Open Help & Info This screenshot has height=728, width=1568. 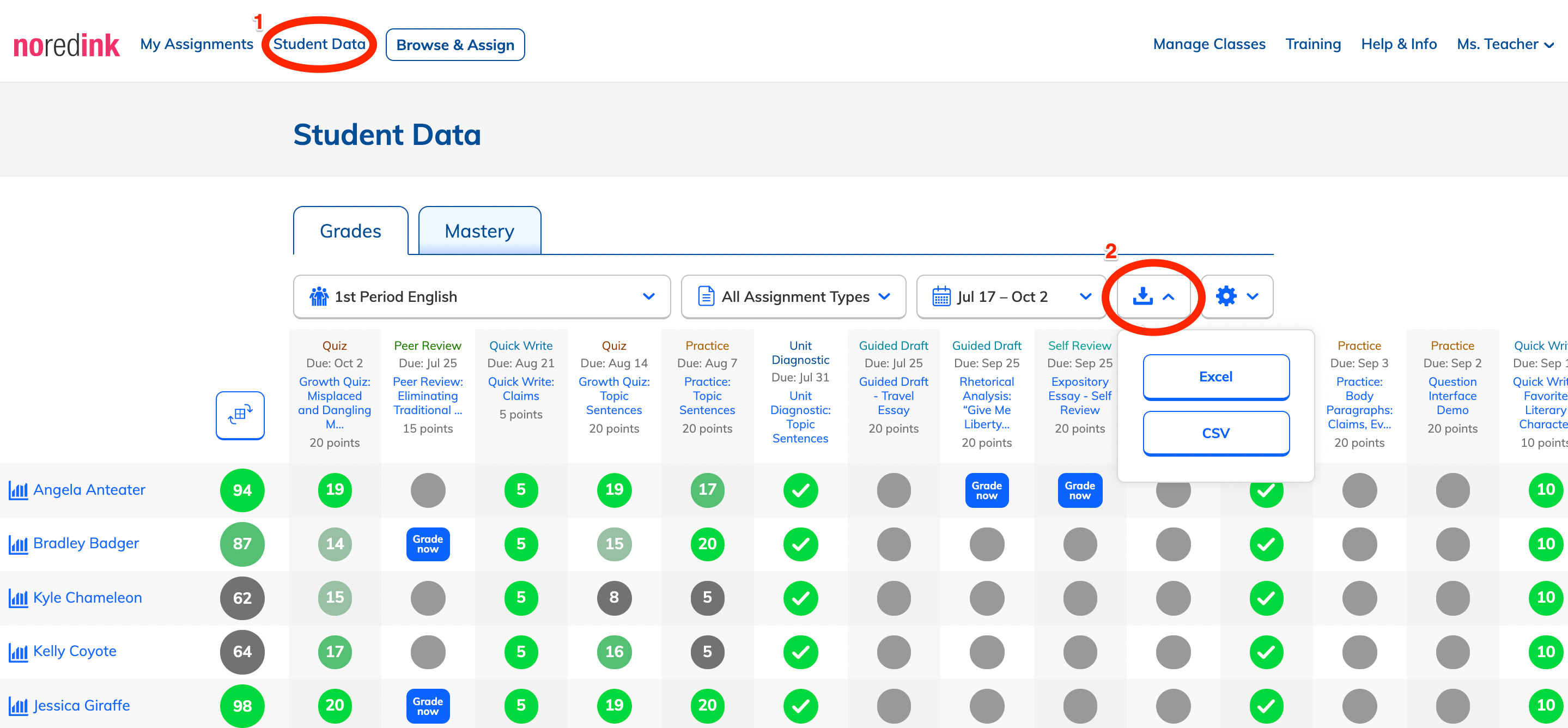1399,45
